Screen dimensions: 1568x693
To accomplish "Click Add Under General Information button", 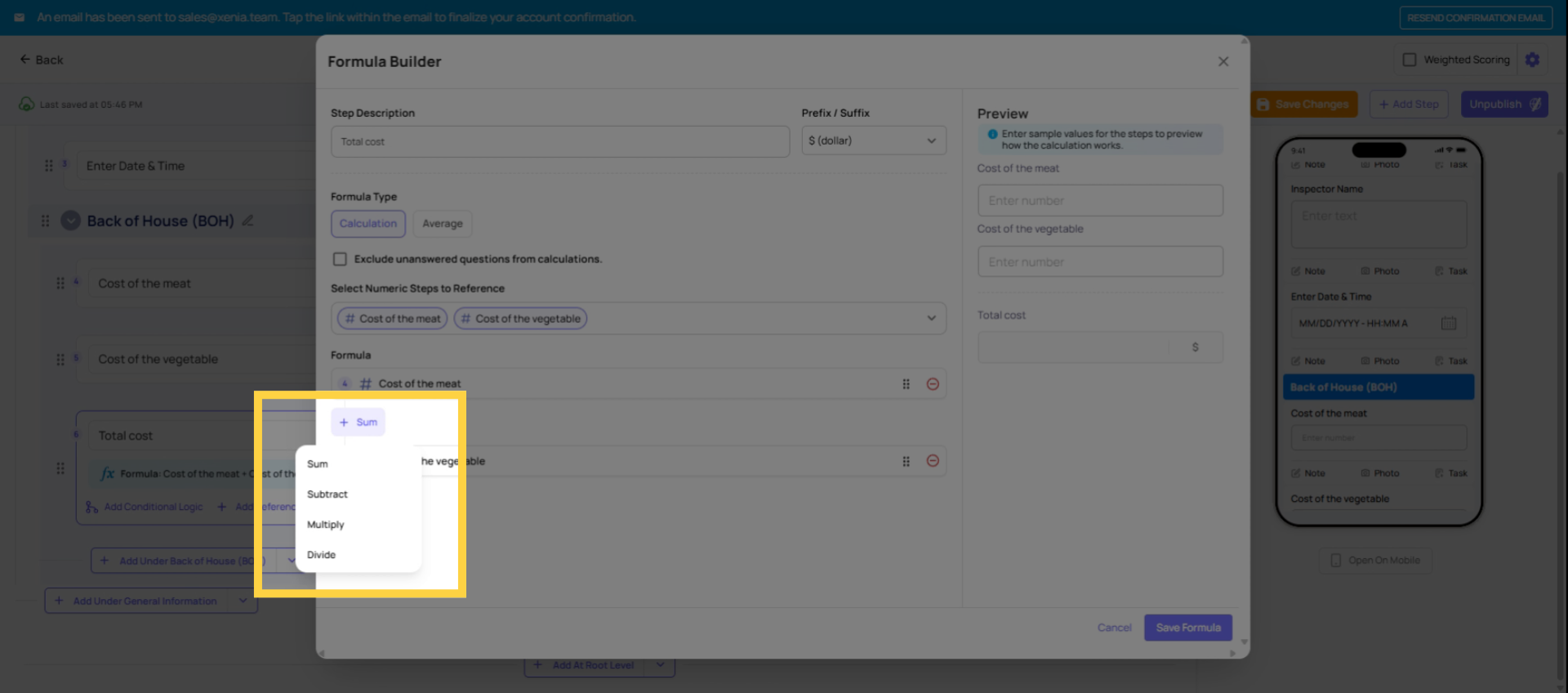I will click(x=137, y=601).
